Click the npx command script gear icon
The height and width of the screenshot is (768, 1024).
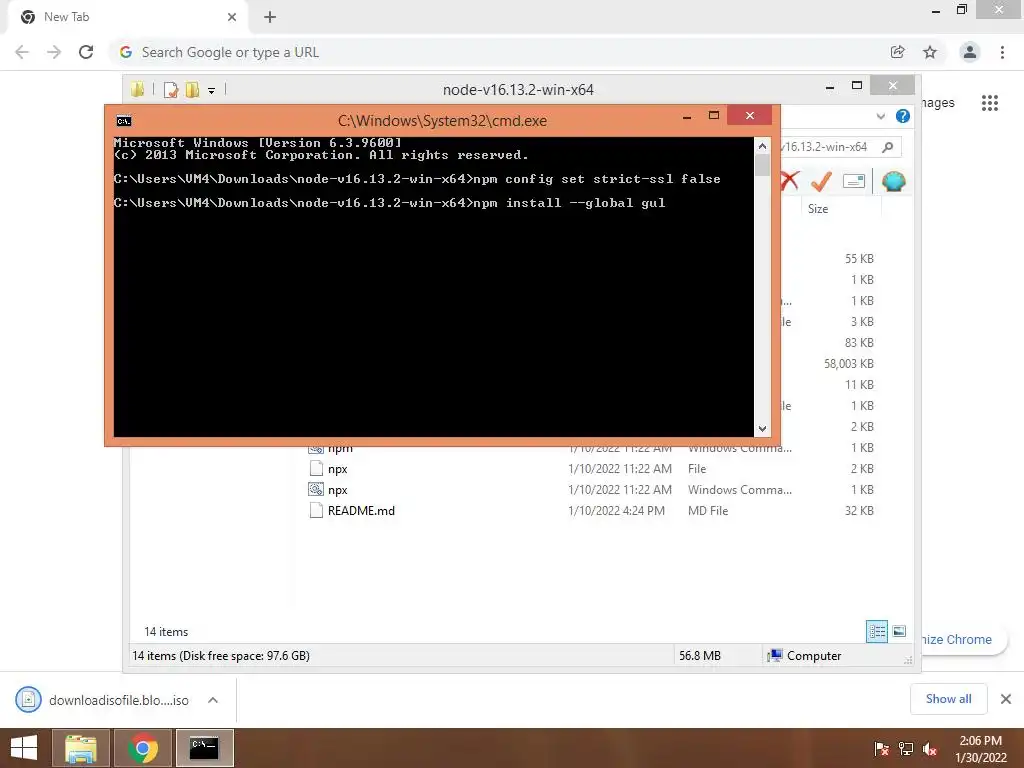click(x=316, y=489)
